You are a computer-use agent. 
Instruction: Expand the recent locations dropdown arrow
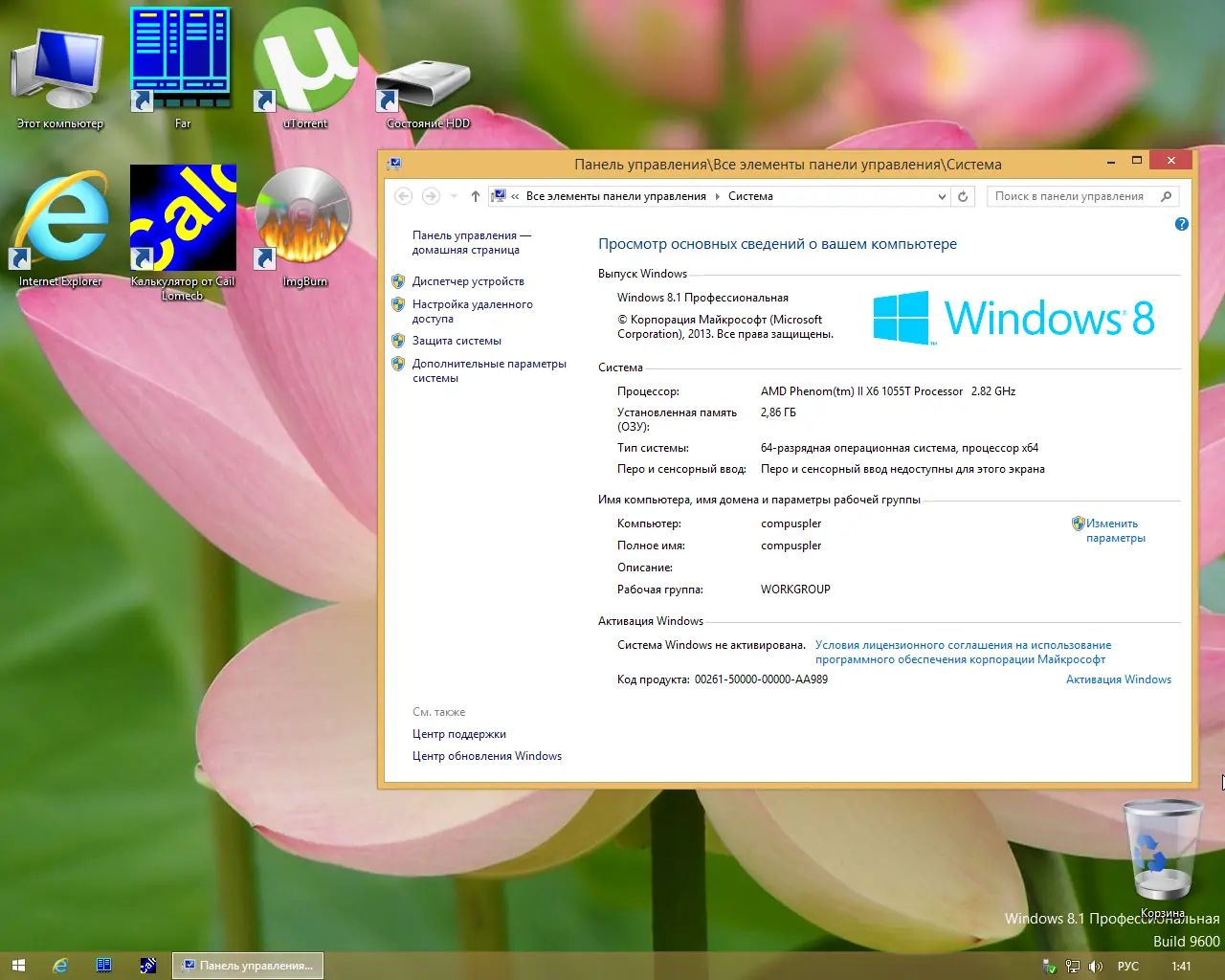(454, 196)
